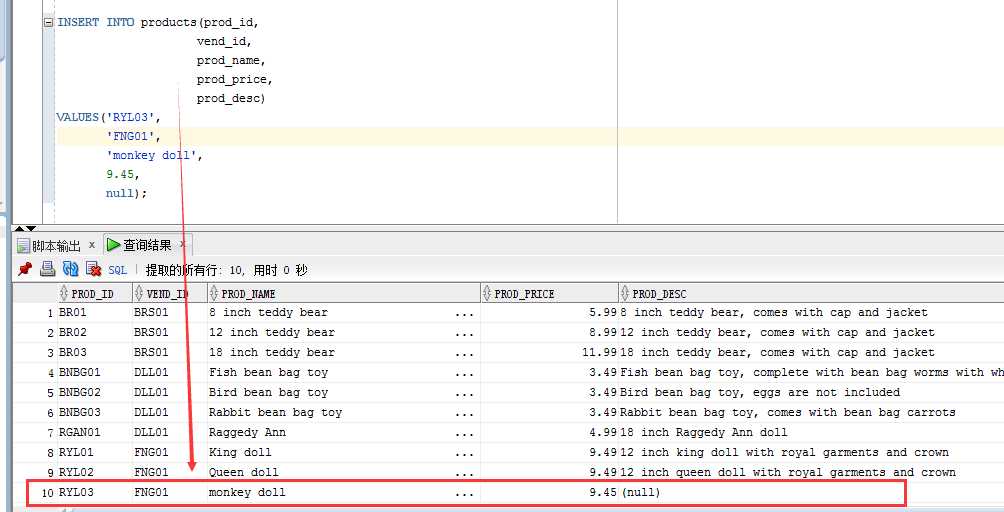Click the print icon in results toolbar
This screenshot has height=512, width=1004.
coord(47,269)
